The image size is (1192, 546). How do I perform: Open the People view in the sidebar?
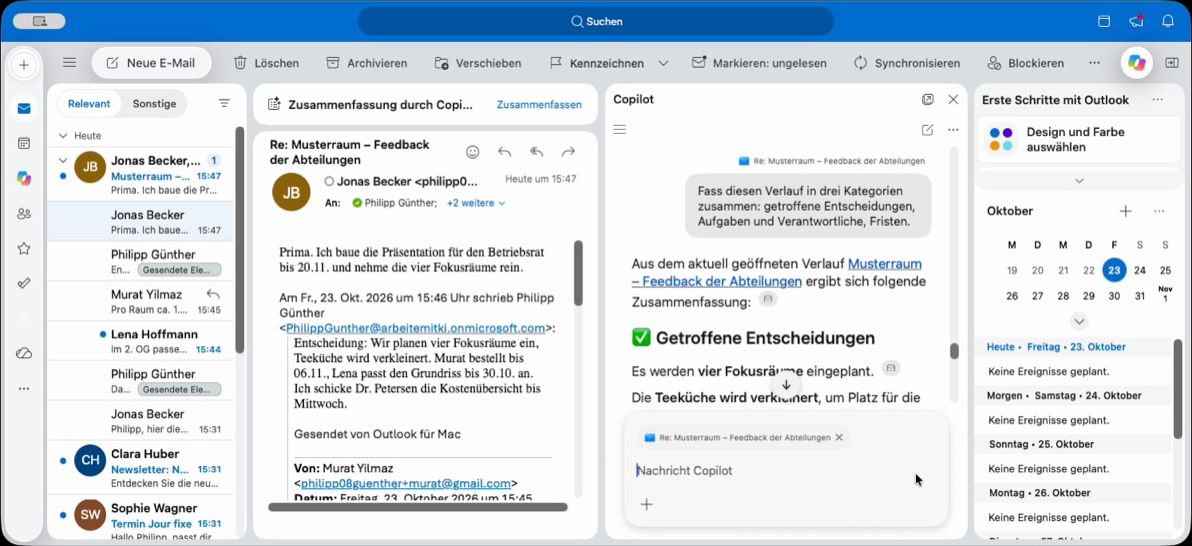pyautogui.click(x=24, y=214)
